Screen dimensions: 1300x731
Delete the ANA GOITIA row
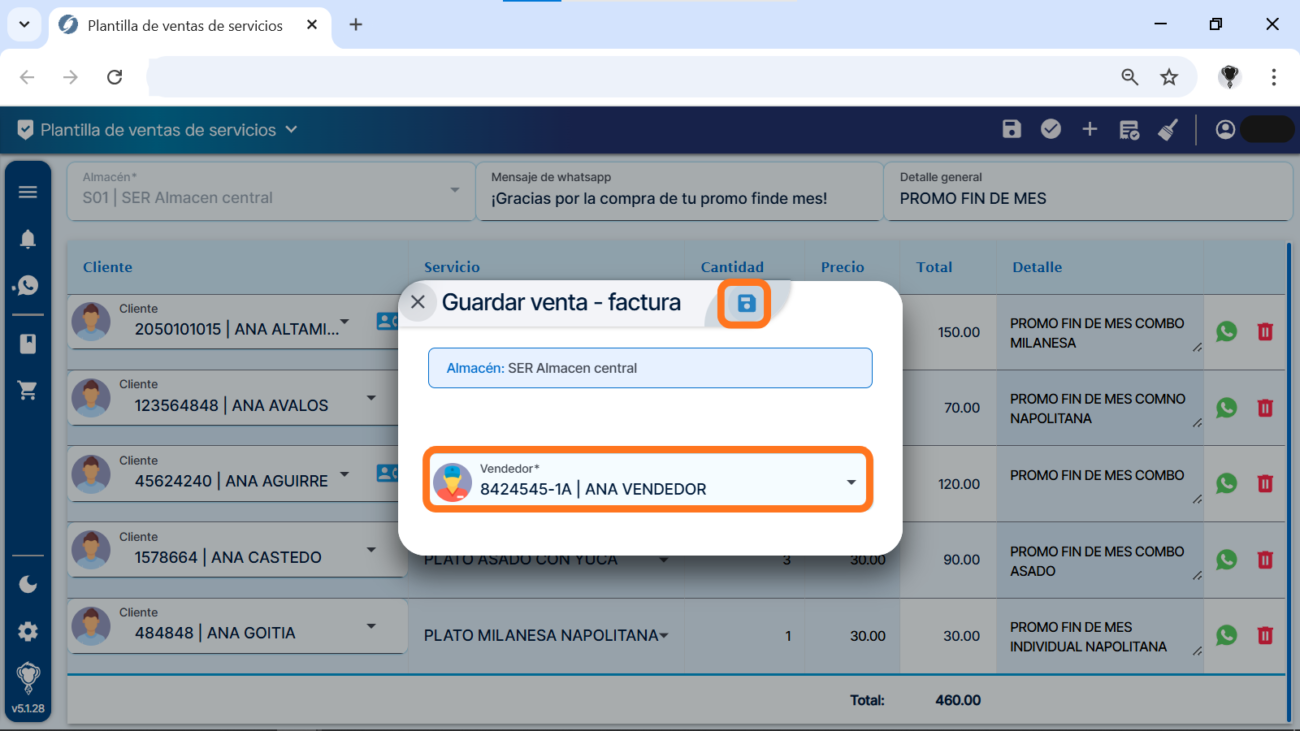pos(1265,635)
